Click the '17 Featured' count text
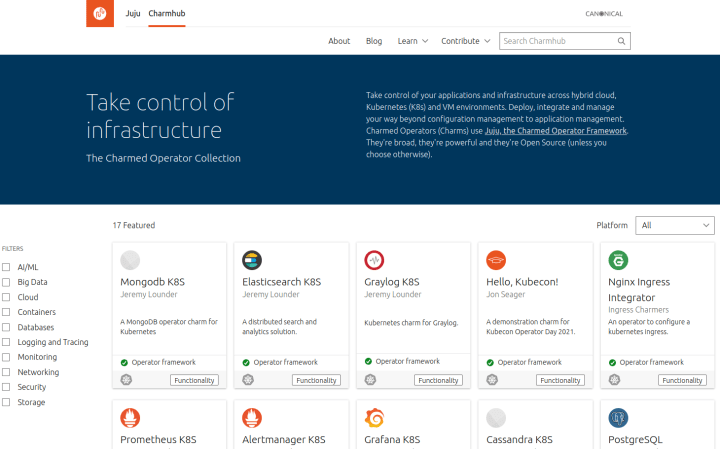720x449 pixels. 134,225
